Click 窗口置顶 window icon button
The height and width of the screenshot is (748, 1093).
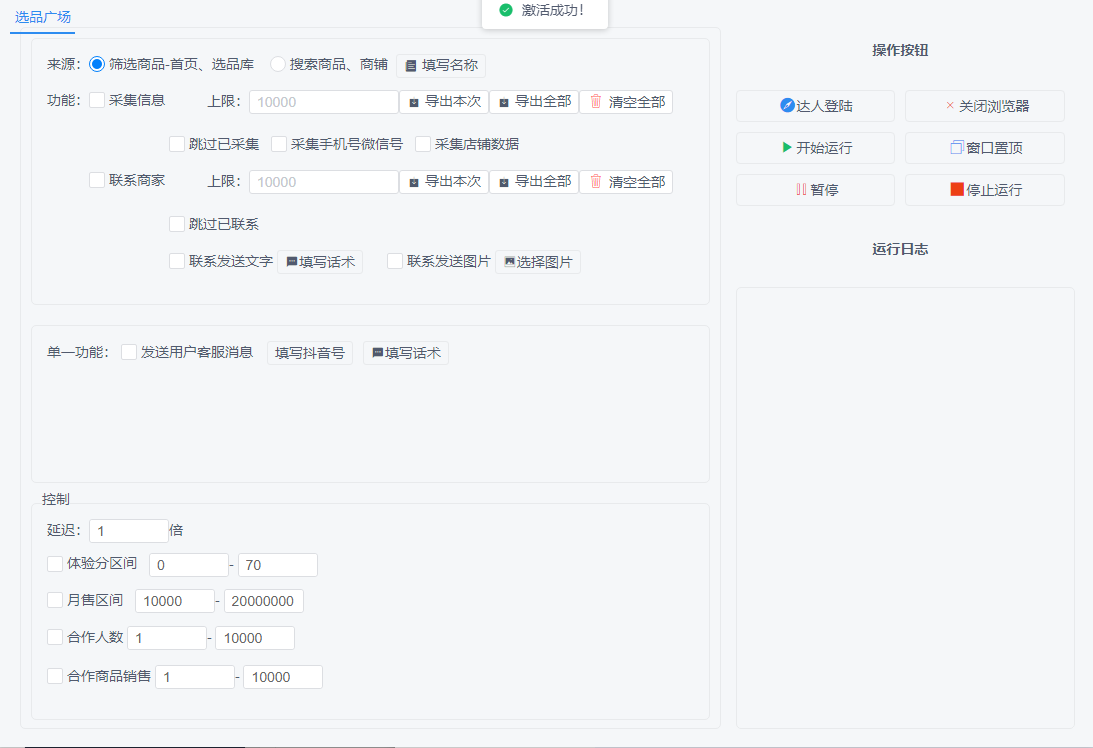click(x=984, y=148)
